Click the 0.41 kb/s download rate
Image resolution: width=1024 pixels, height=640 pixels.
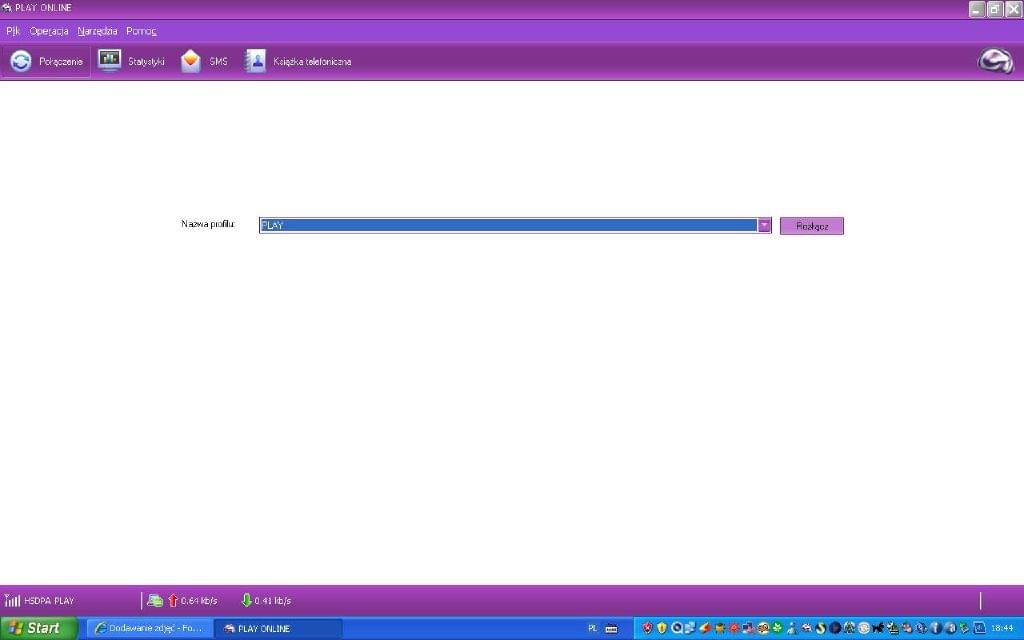click(x=273, y=601)
